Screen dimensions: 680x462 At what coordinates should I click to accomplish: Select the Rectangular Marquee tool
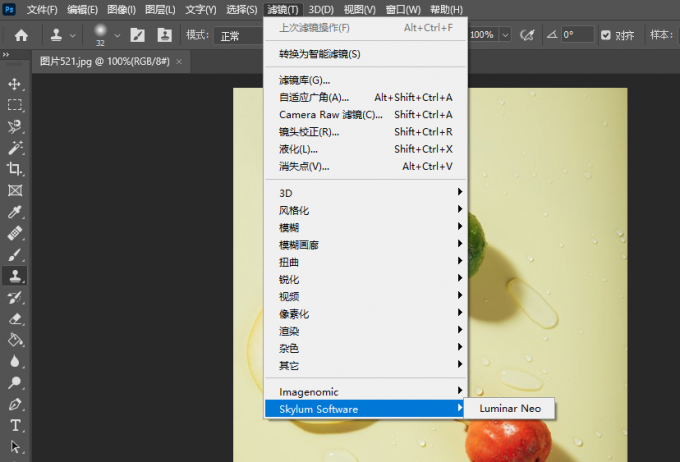[x=15, y=105]
